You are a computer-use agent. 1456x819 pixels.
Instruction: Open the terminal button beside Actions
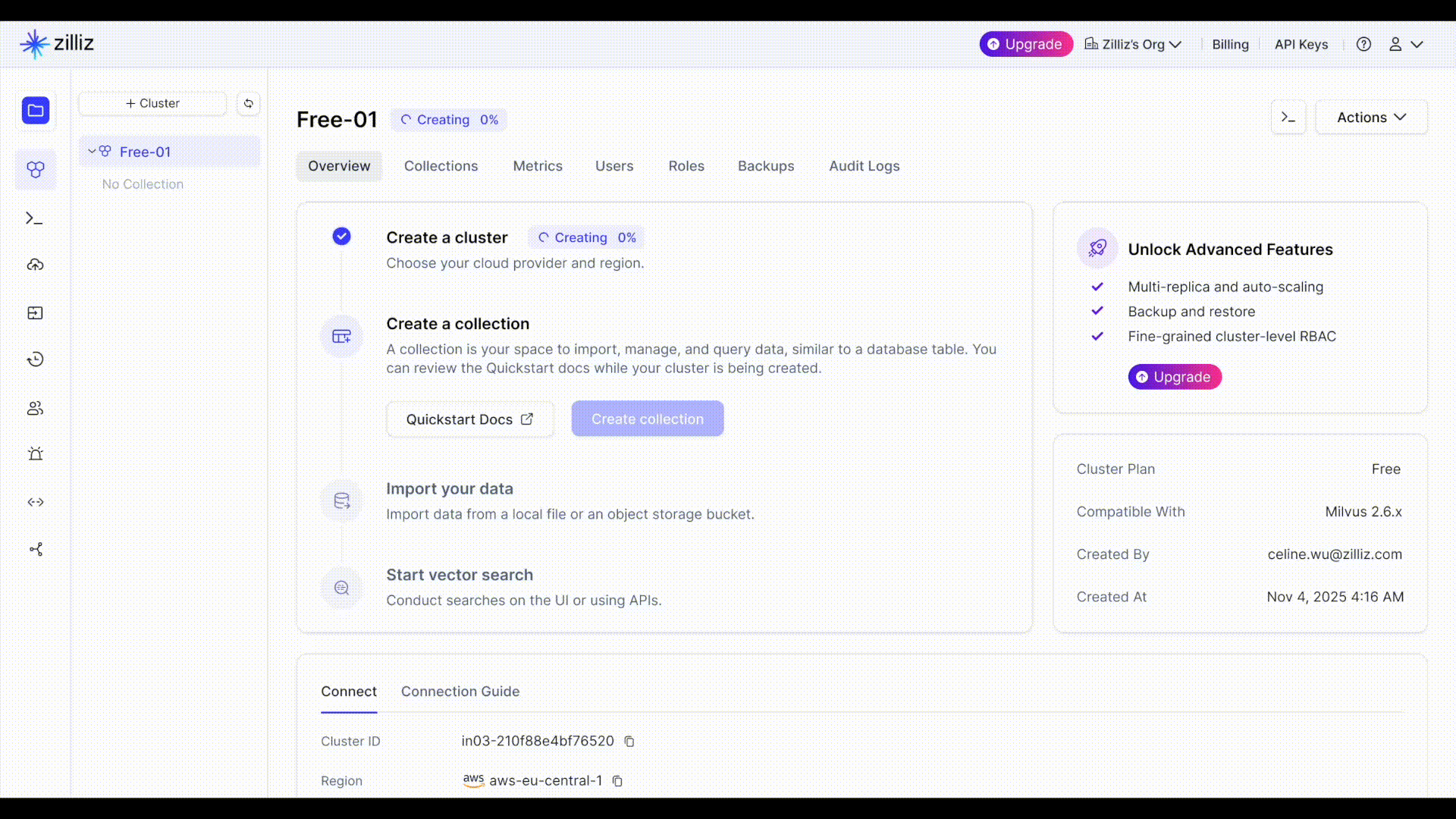tap(1288, 118)
